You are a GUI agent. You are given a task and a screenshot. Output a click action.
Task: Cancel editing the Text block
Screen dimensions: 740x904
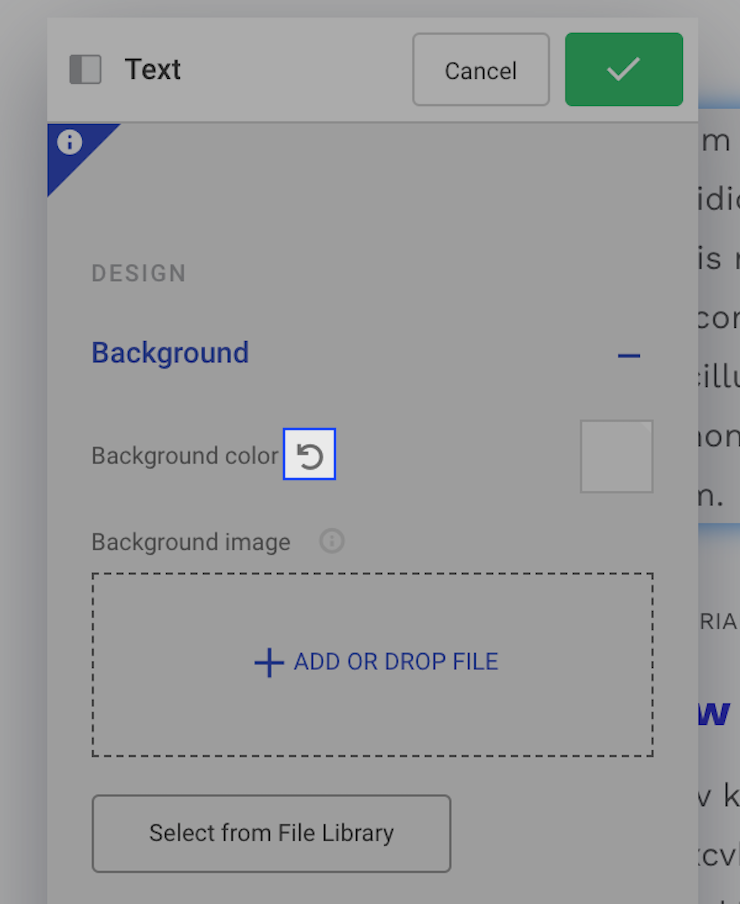pyautogui.click(x=480, y=69)
